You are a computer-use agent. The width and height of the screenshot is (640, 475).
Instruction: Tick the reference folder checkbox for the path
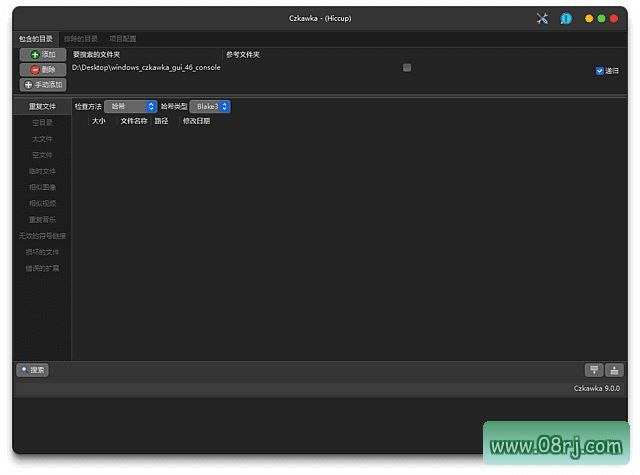(407, 67)
